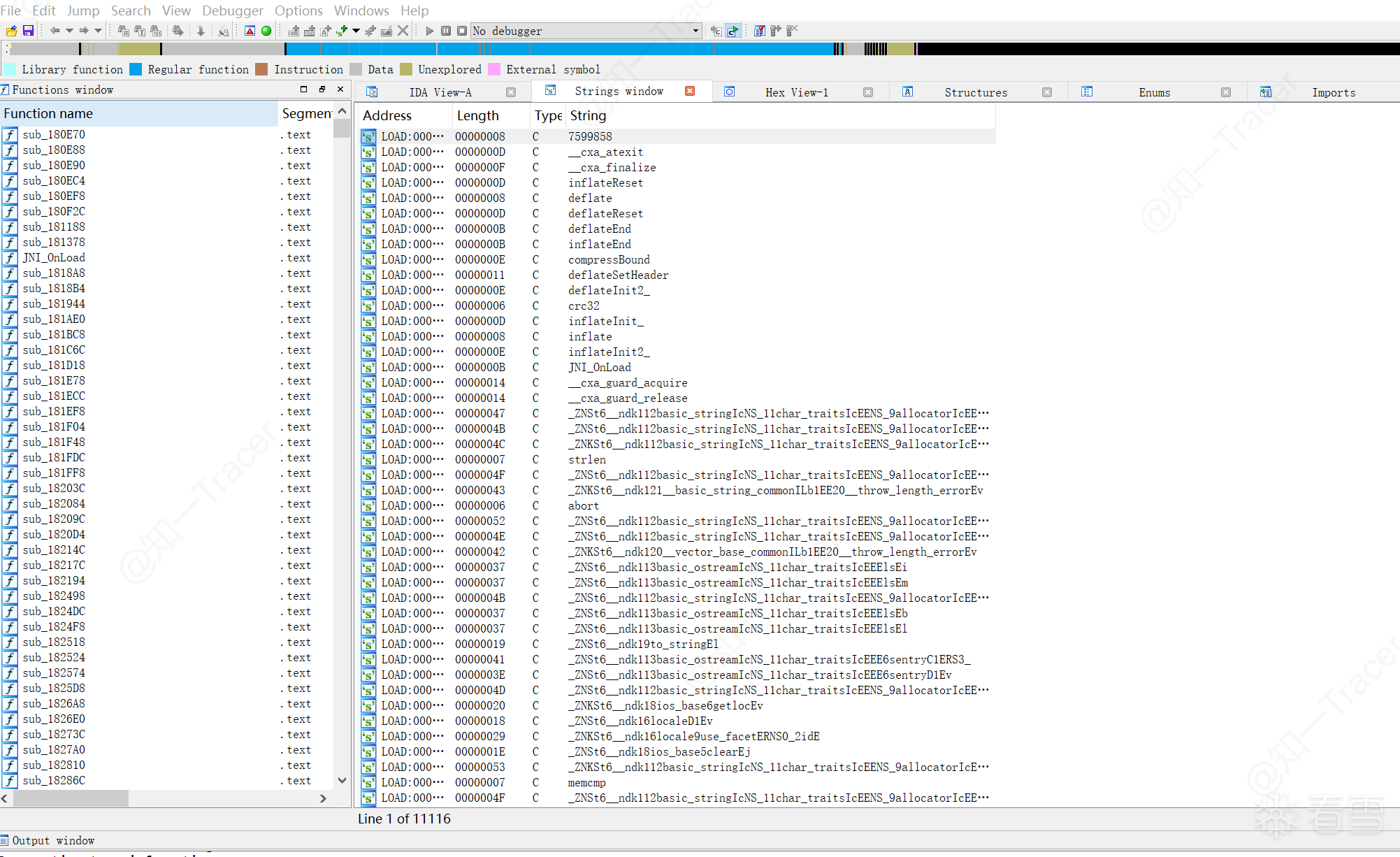Click the X delete toolbar icon
The width and height of the screenshot is (1400, 857).
tap(403, 31)
